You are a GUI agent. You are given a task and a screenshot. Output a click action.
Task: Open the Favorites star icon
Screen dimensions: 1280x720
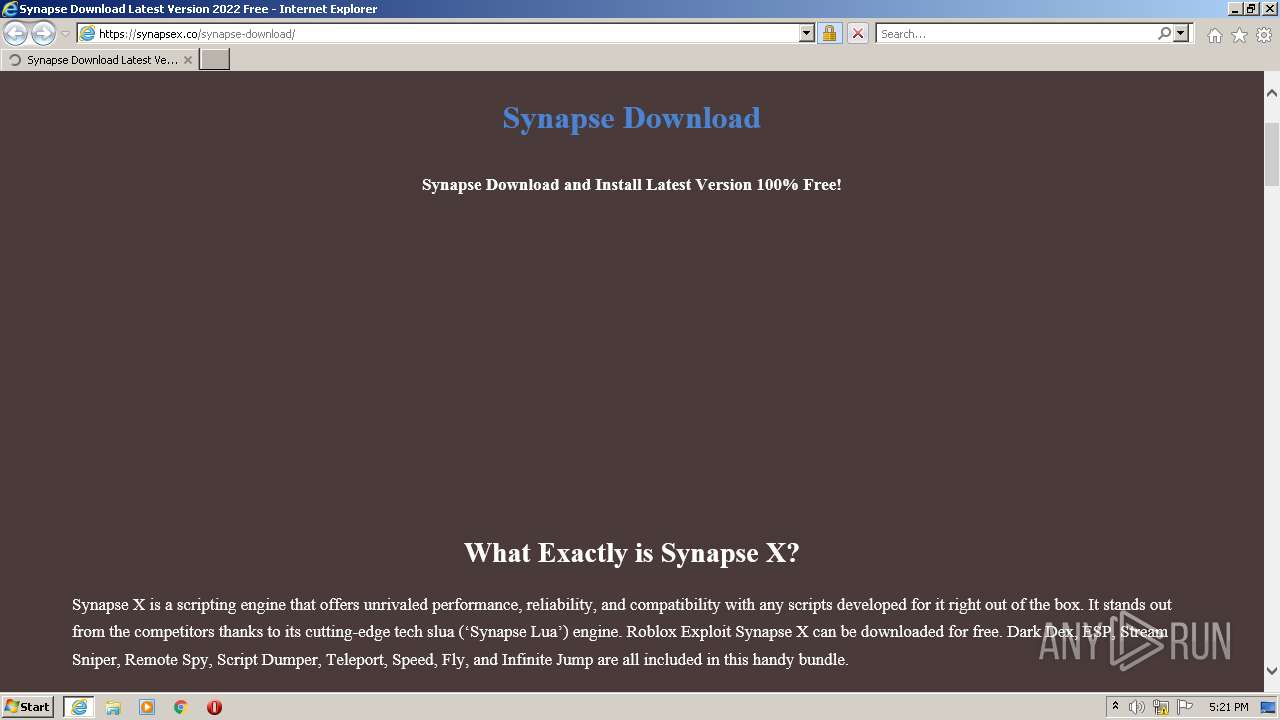1239,35
